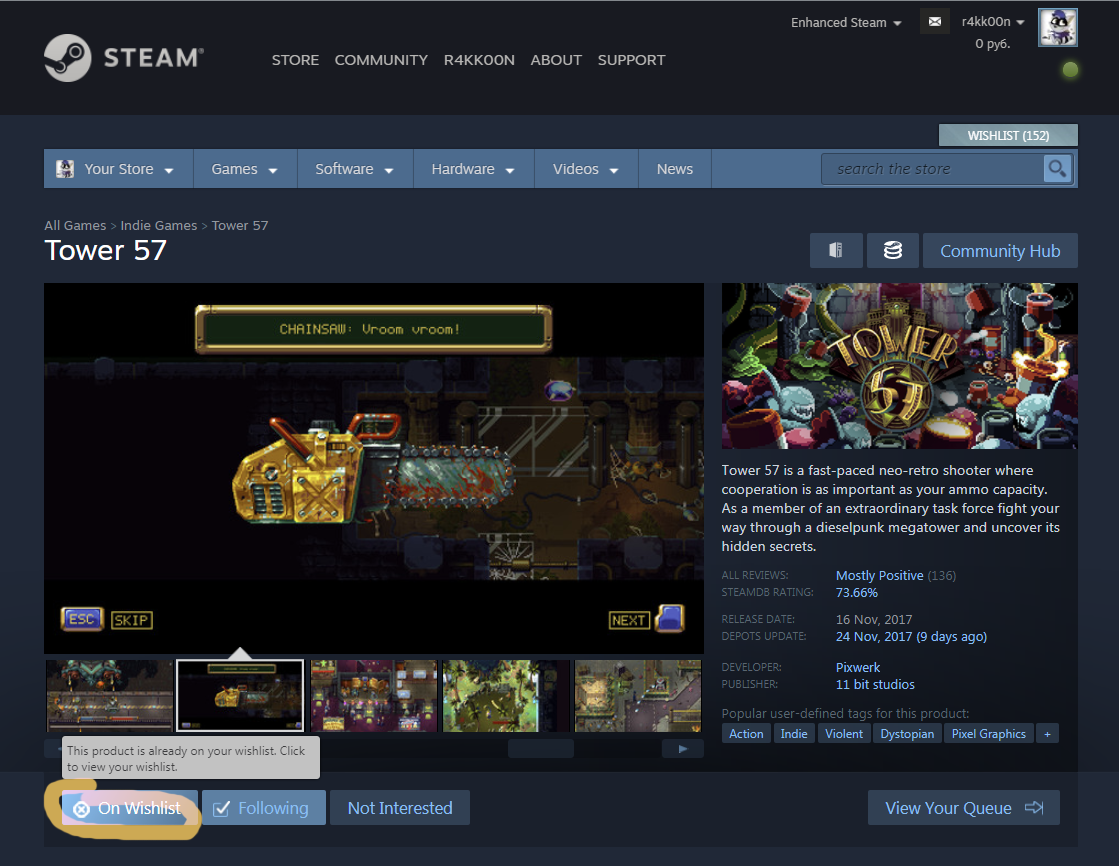The width and height of the screenshot is (1119, 866).
Task: Click the wallet balance 0 руб.
Action: click(x=993, y=44)
